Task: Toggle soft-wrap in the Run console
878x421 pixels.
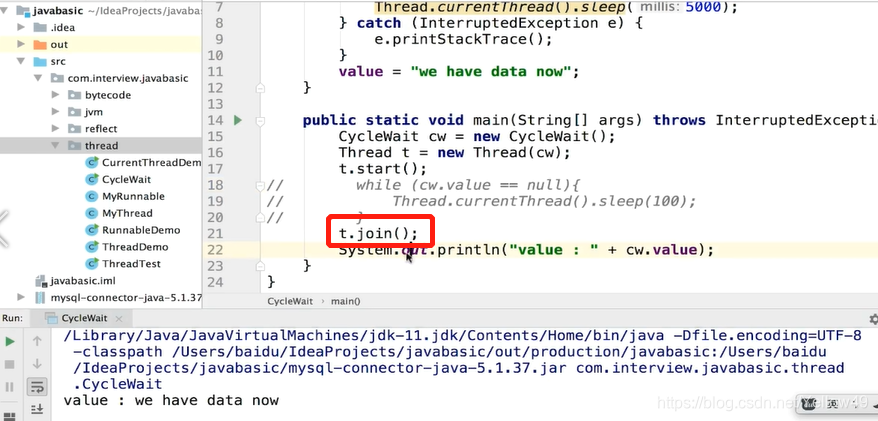Action: click(x=37, y=387)
